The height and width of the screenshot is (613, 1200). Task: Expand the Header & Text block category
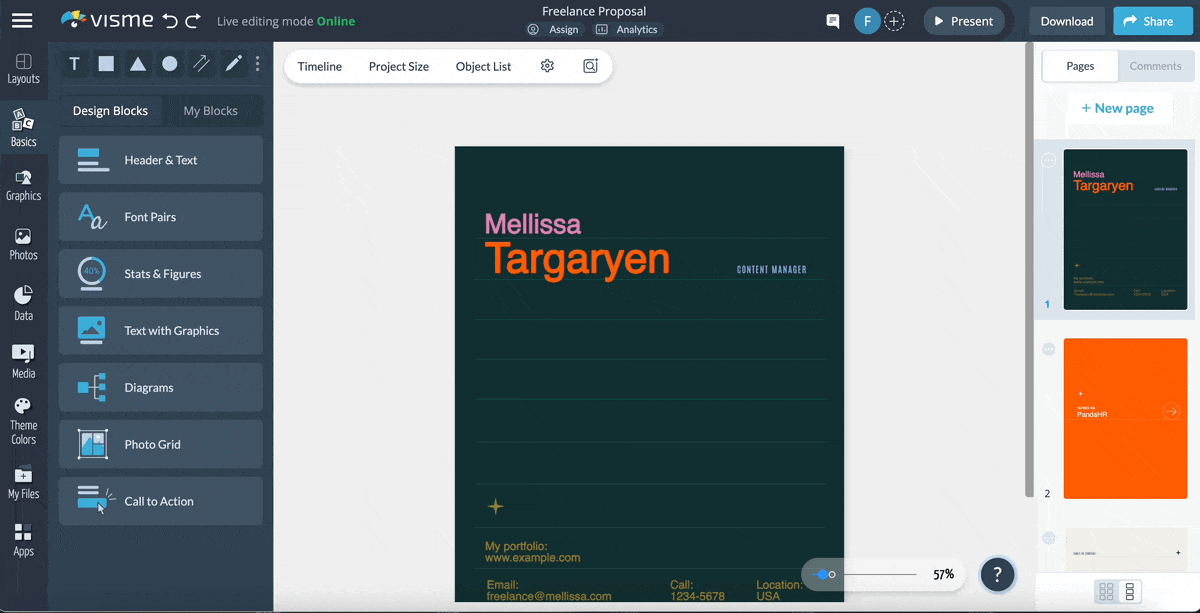coord(160,160)
